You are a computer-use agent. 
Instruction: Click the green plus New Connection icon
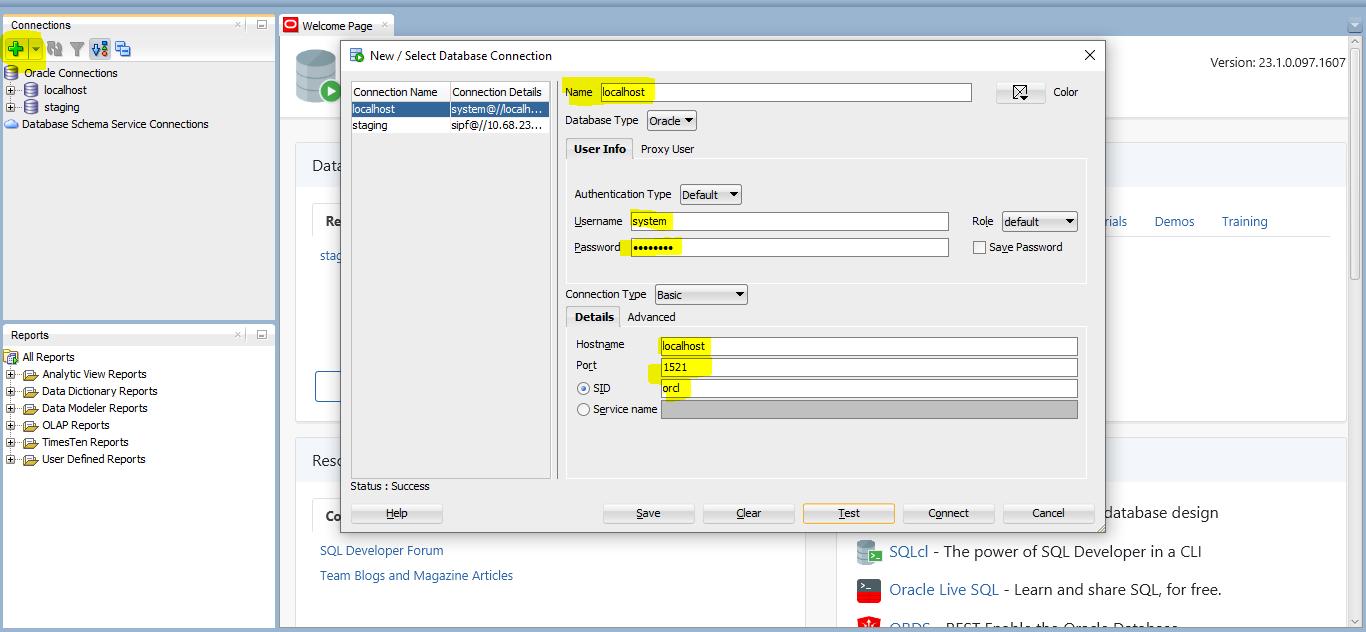point(16,48)
